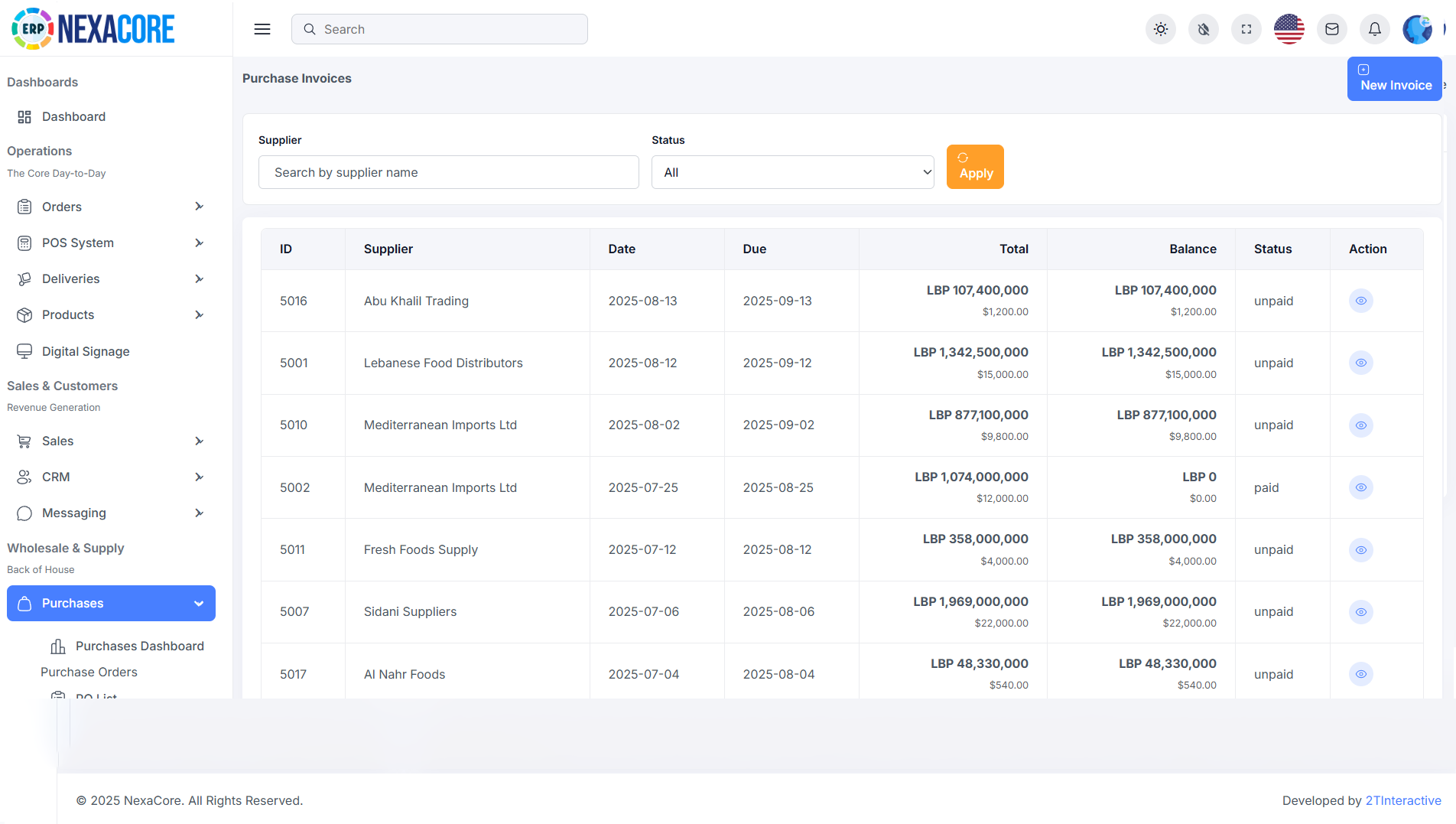The width and height of the screenshot is (1456, 824).
Task: Open the notifications bell
Action: [1374, 28]
